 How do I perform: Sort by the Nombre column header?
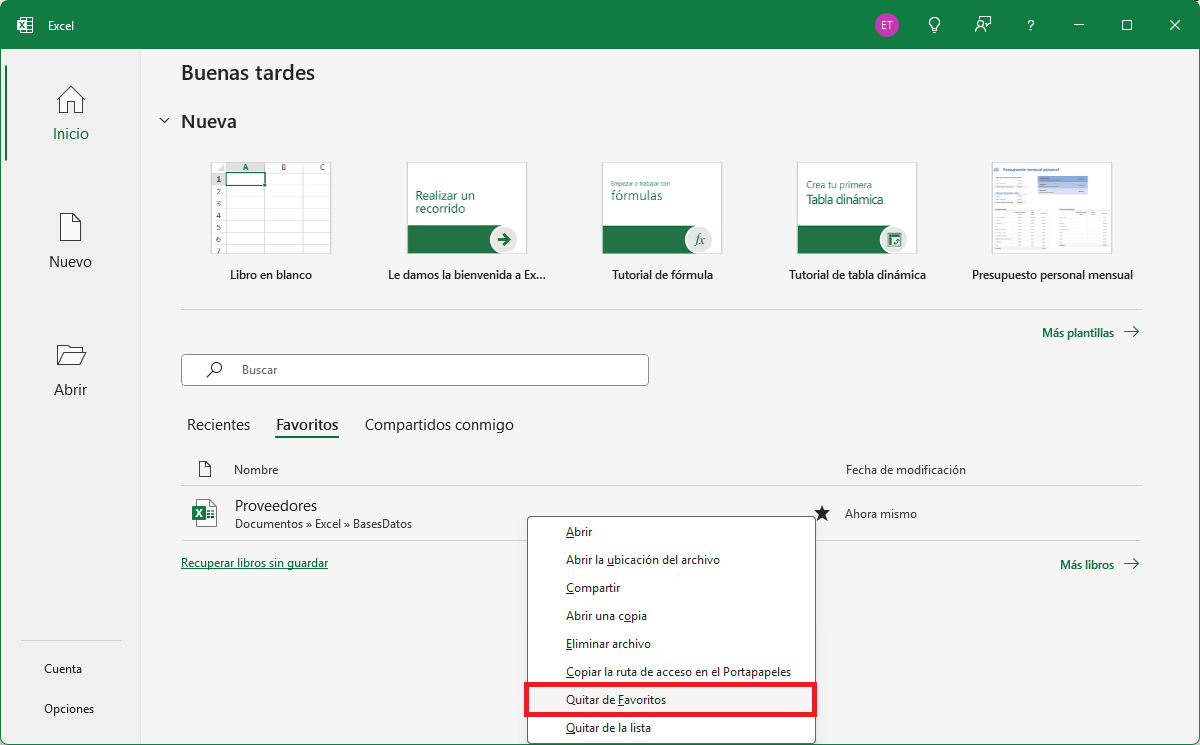point(256,470)
